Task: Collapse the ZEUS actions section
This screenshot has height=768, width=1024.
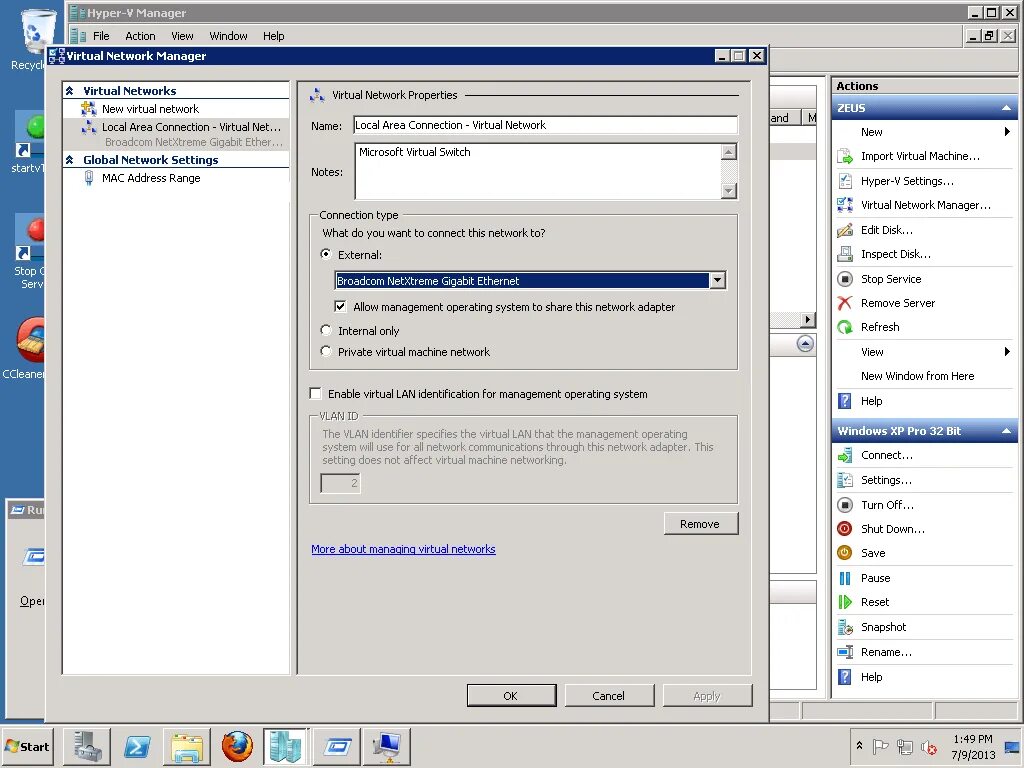Action: (1006, 108)
